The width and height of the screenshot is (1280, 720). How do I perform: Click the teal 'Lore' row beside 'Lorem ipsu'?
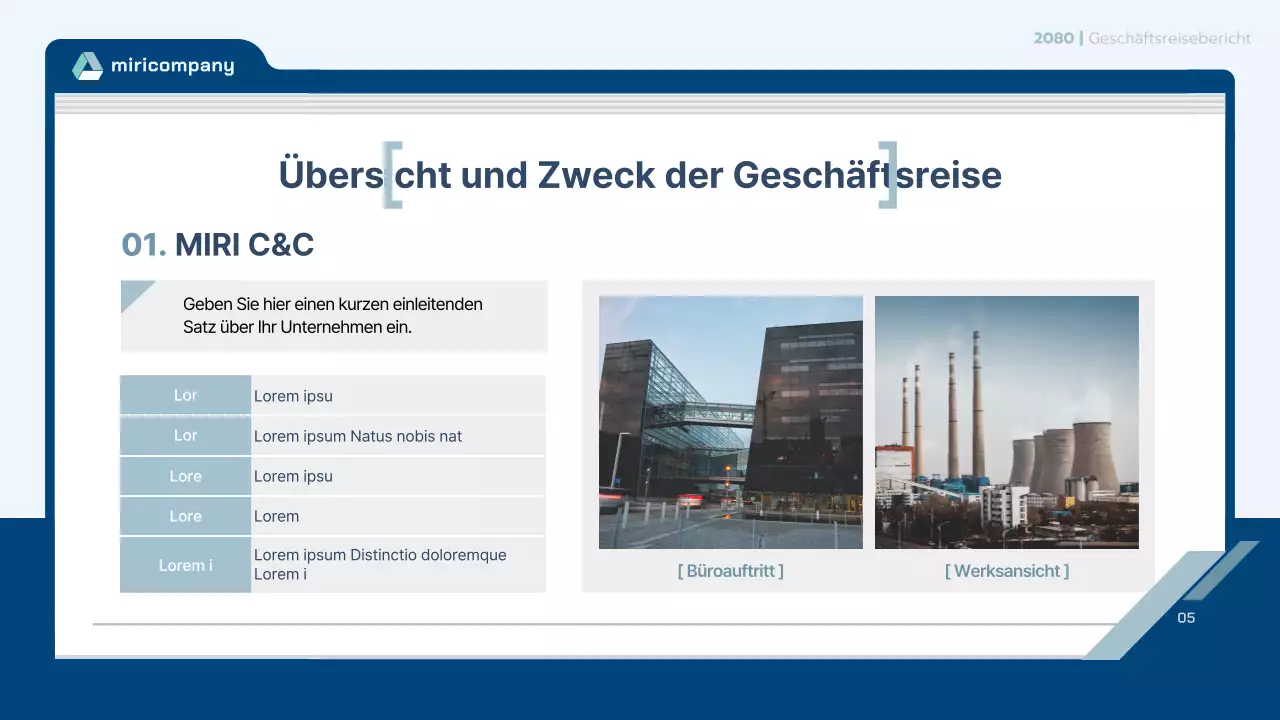pos(185,476)
